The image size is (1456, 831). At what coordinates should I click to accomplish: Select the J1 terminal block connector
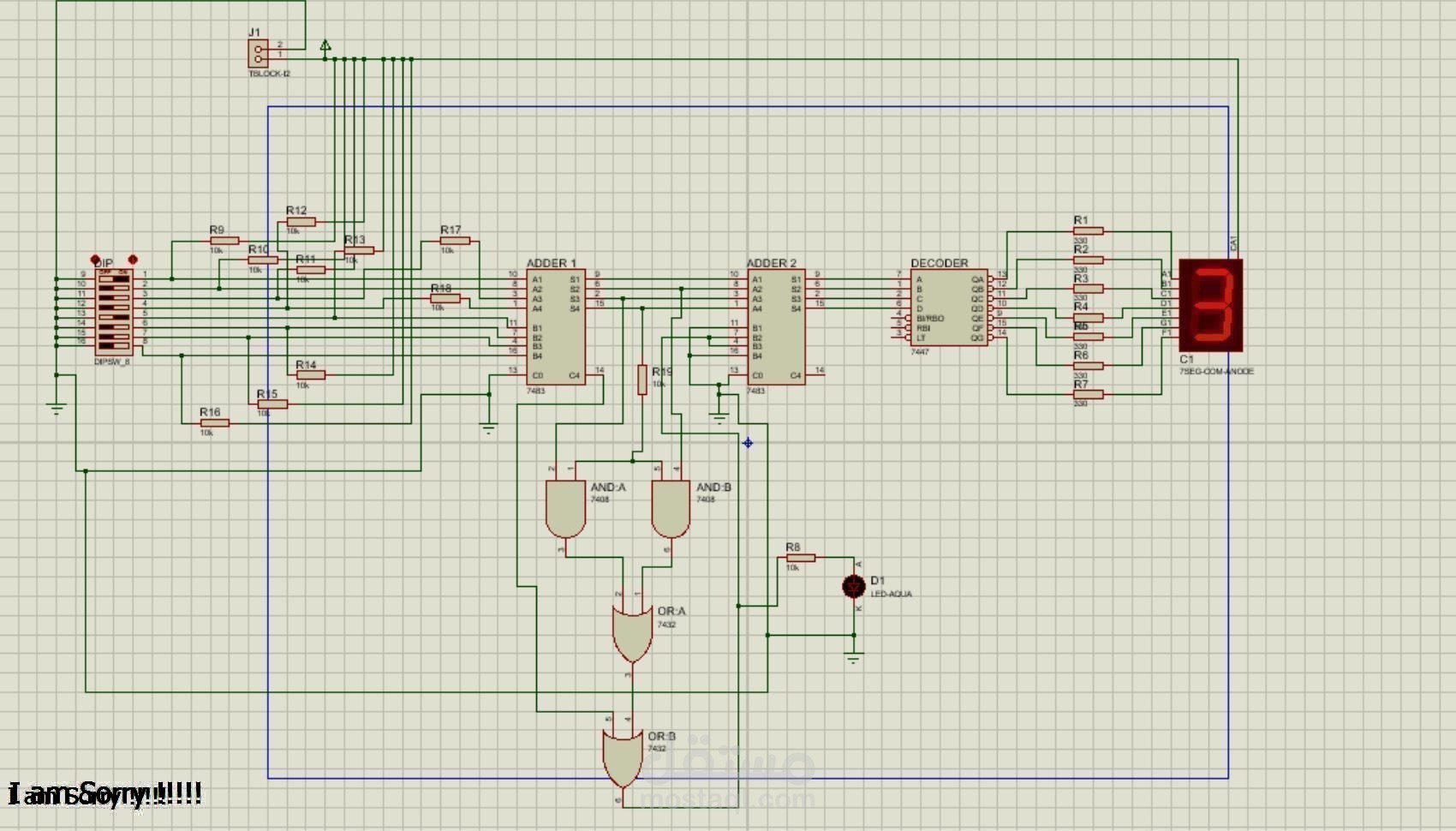[258, 54]
